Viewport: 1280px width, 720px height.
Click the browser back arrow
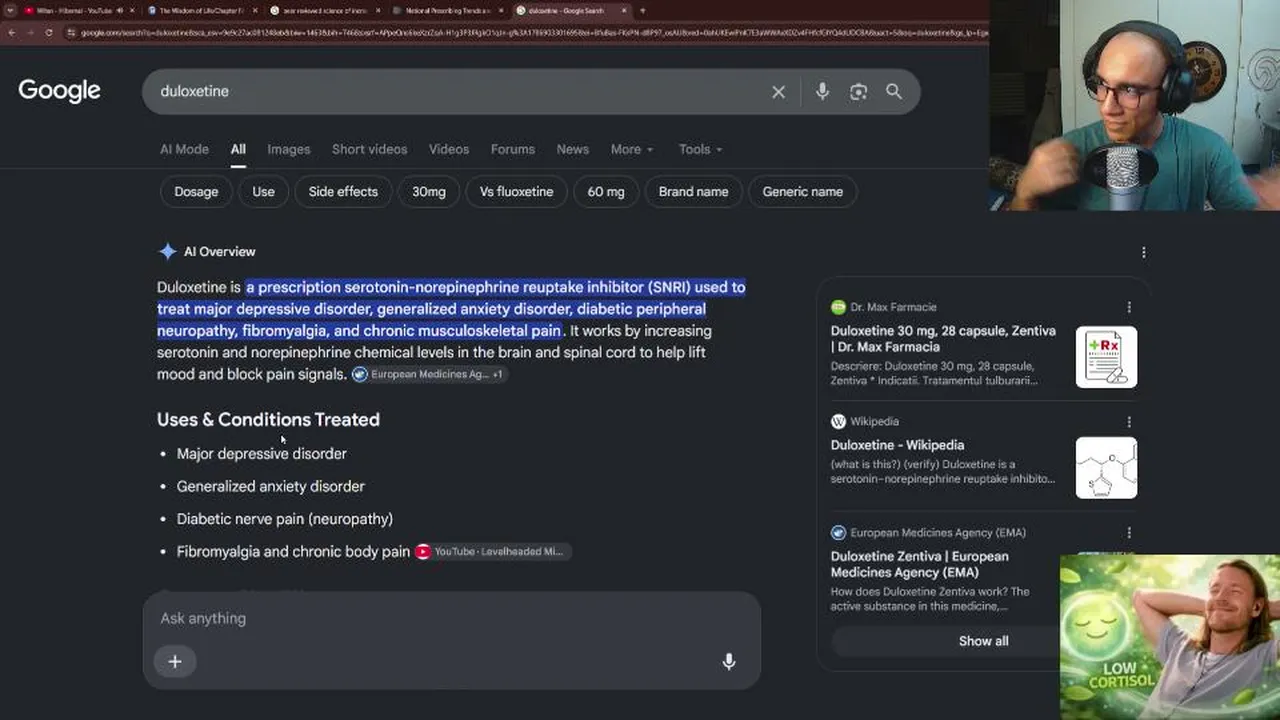(12, 33)
